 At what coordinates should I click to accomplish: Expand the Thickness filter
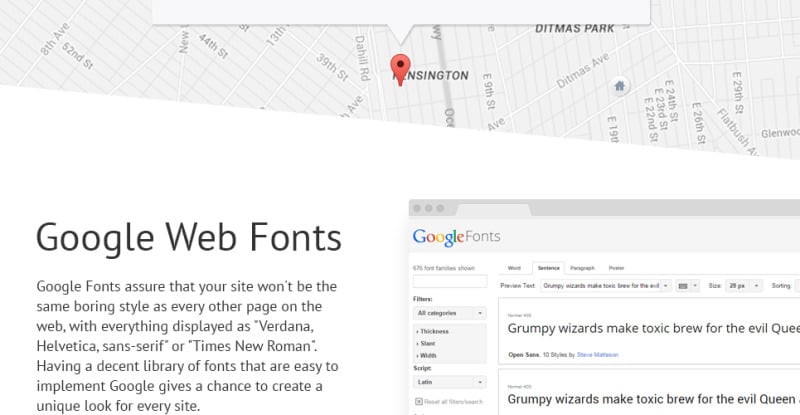(432, 331)
